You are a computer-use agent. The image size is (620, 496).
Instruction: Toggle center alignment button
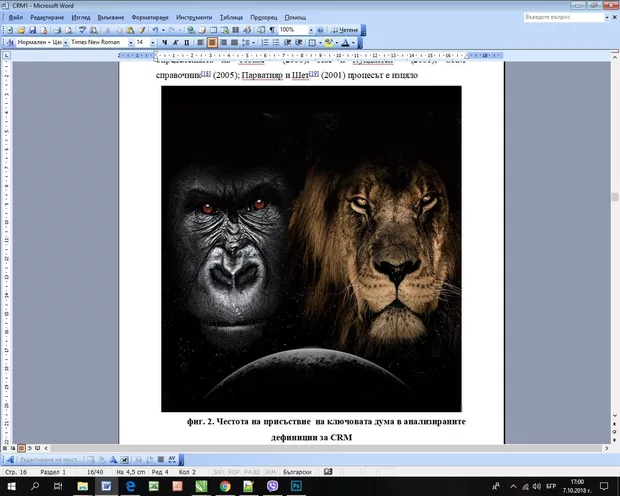coord(212,43)
